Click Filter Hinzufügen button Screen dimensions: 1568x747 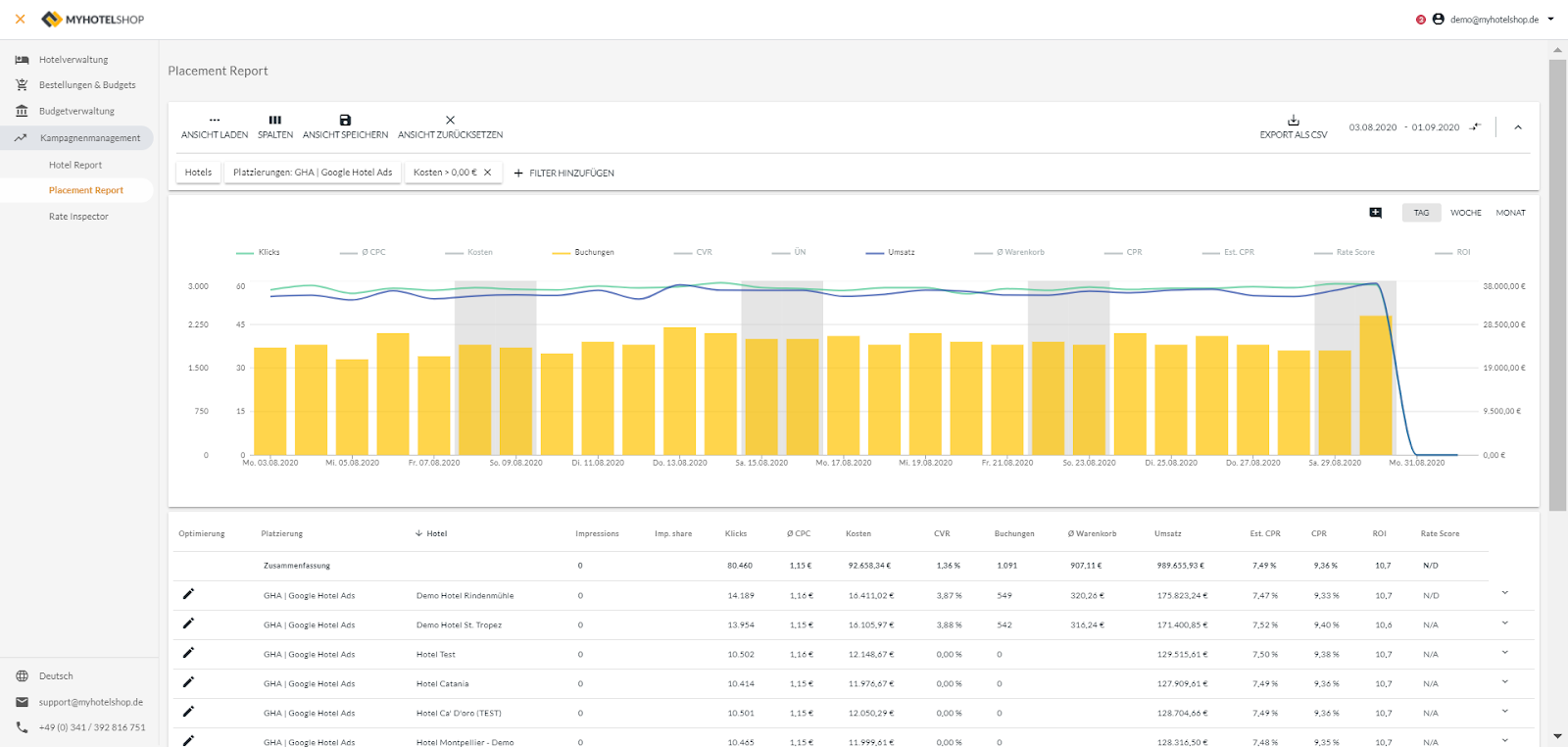(564, 174)
